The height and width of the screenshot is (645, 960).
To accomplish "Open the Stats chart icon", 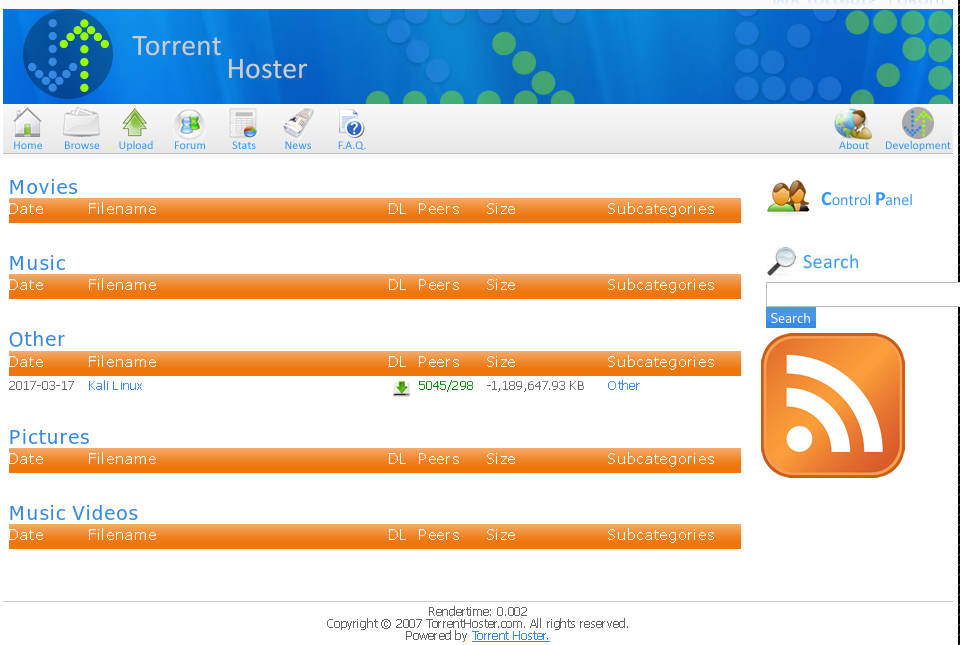I will click(x=243, y=124).
